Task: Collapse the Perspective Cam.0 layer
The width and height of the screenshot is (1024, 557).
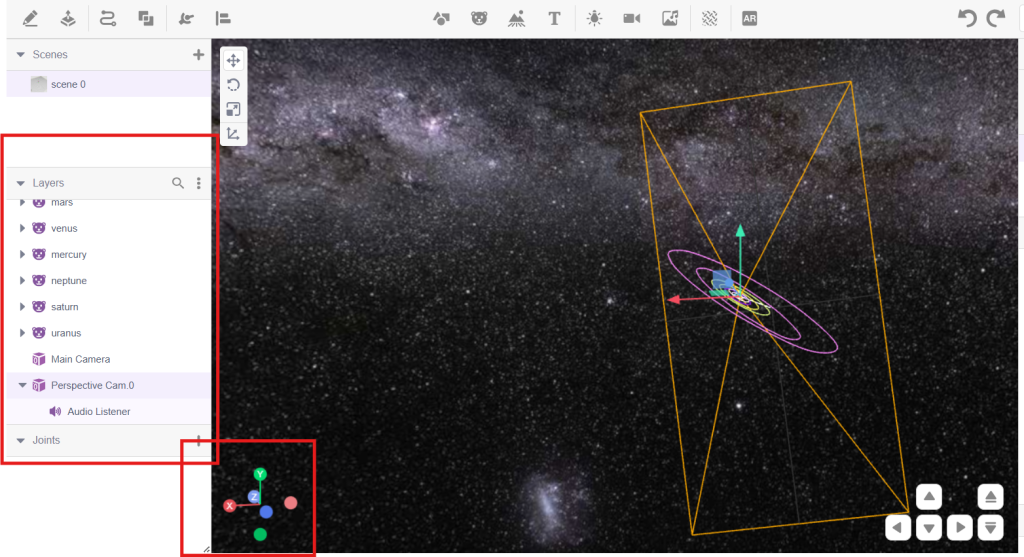Action: coord(22,385)
